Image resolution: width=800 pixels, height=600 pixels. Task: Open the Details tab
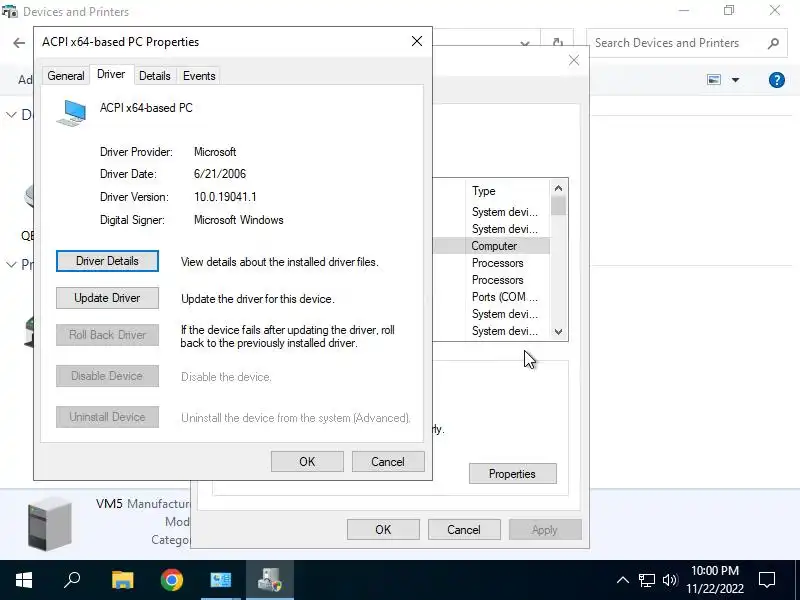[155, 76]
